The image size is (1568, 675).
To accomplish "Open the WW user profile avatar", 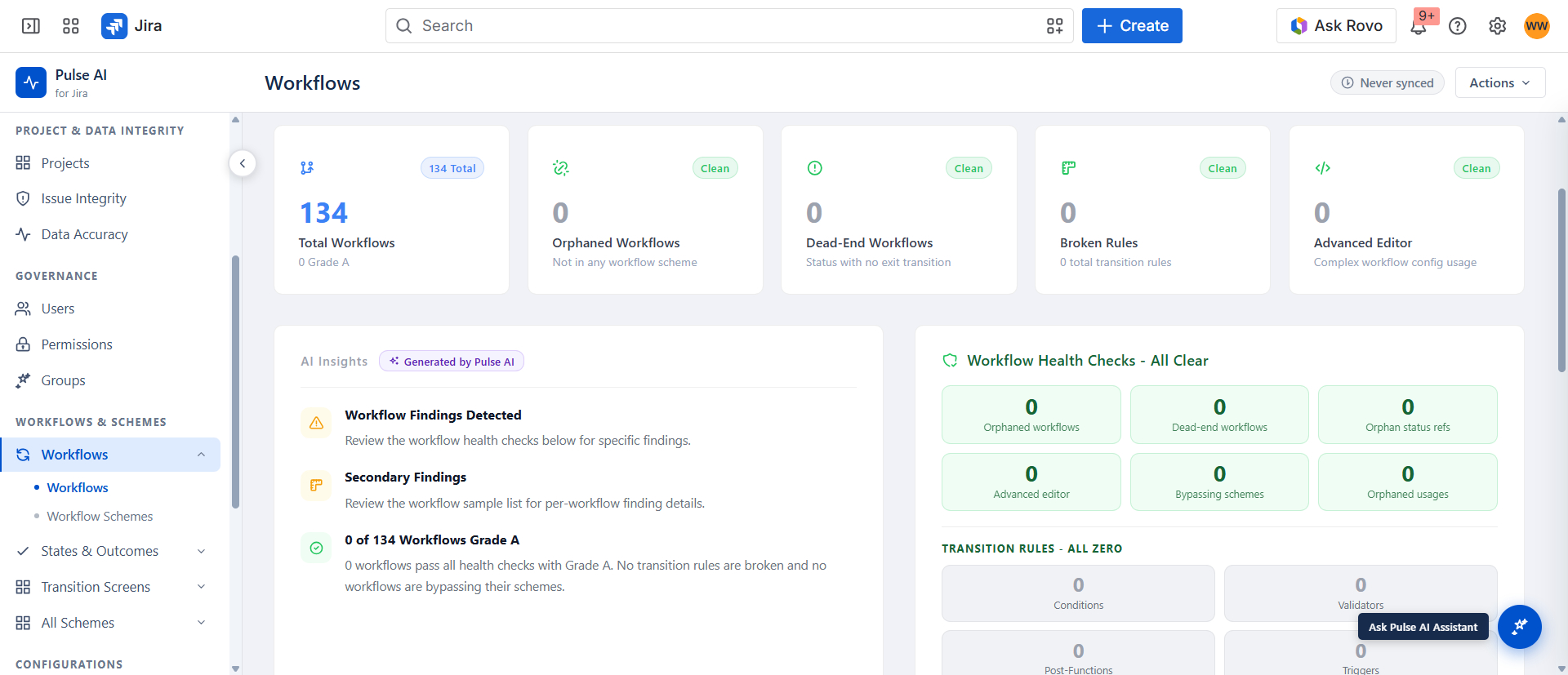I will point(1536,26).
